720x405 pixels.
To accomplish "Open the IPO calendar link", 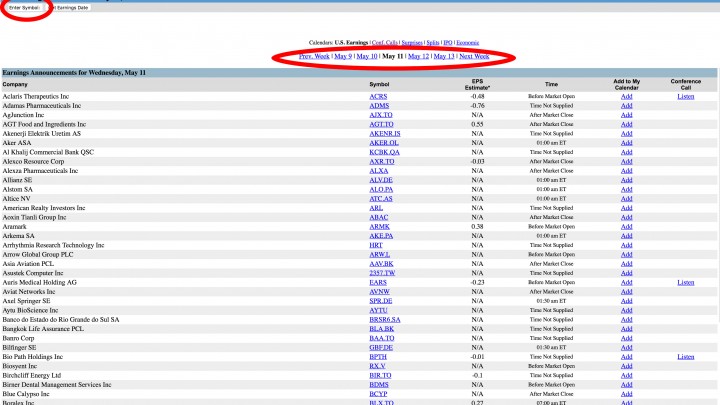I will tap(448, 43).
